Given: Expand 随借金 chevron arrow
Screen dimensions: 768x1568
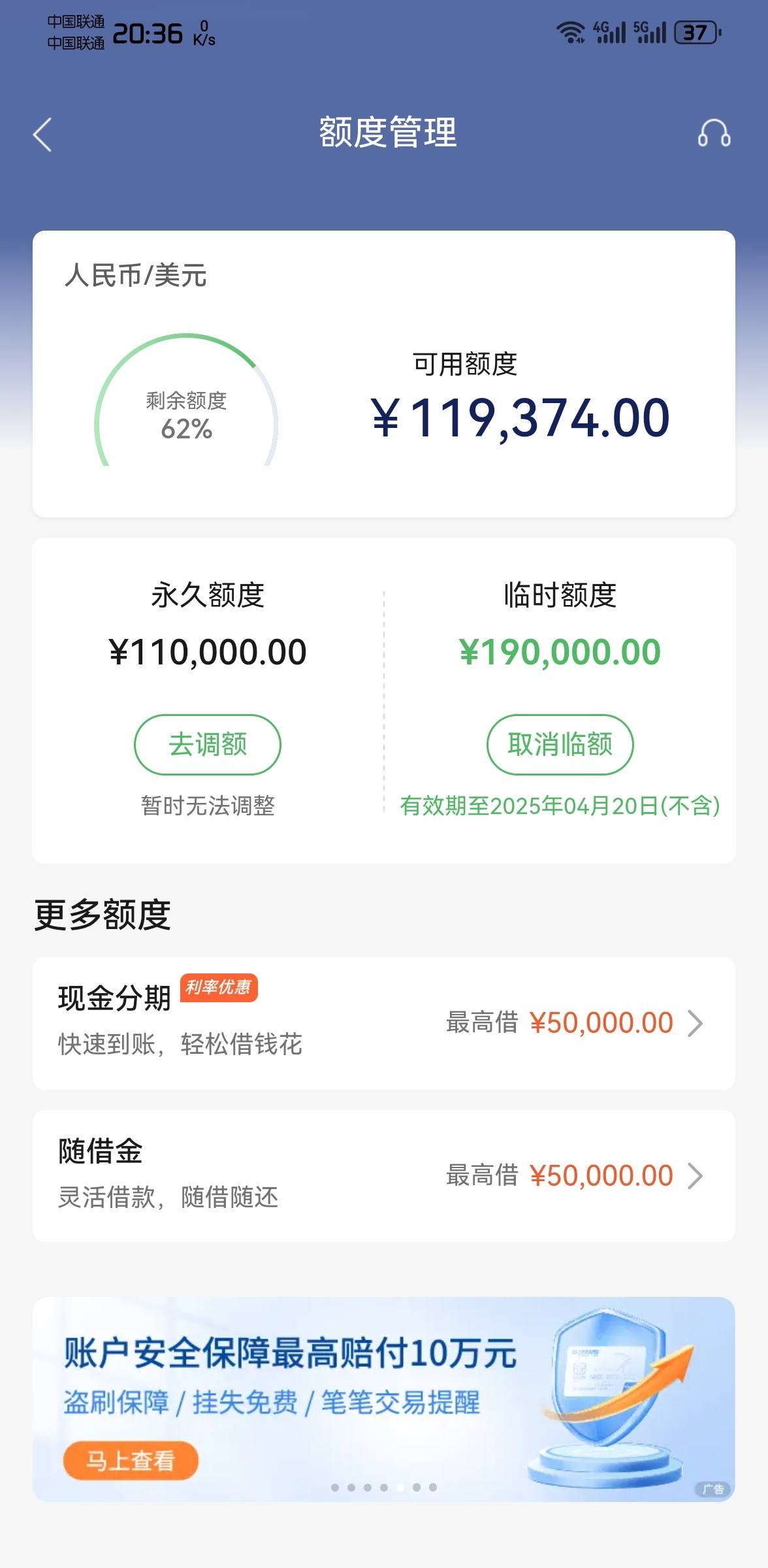Looking at the screenshot, I should [x=696, y=1176].
